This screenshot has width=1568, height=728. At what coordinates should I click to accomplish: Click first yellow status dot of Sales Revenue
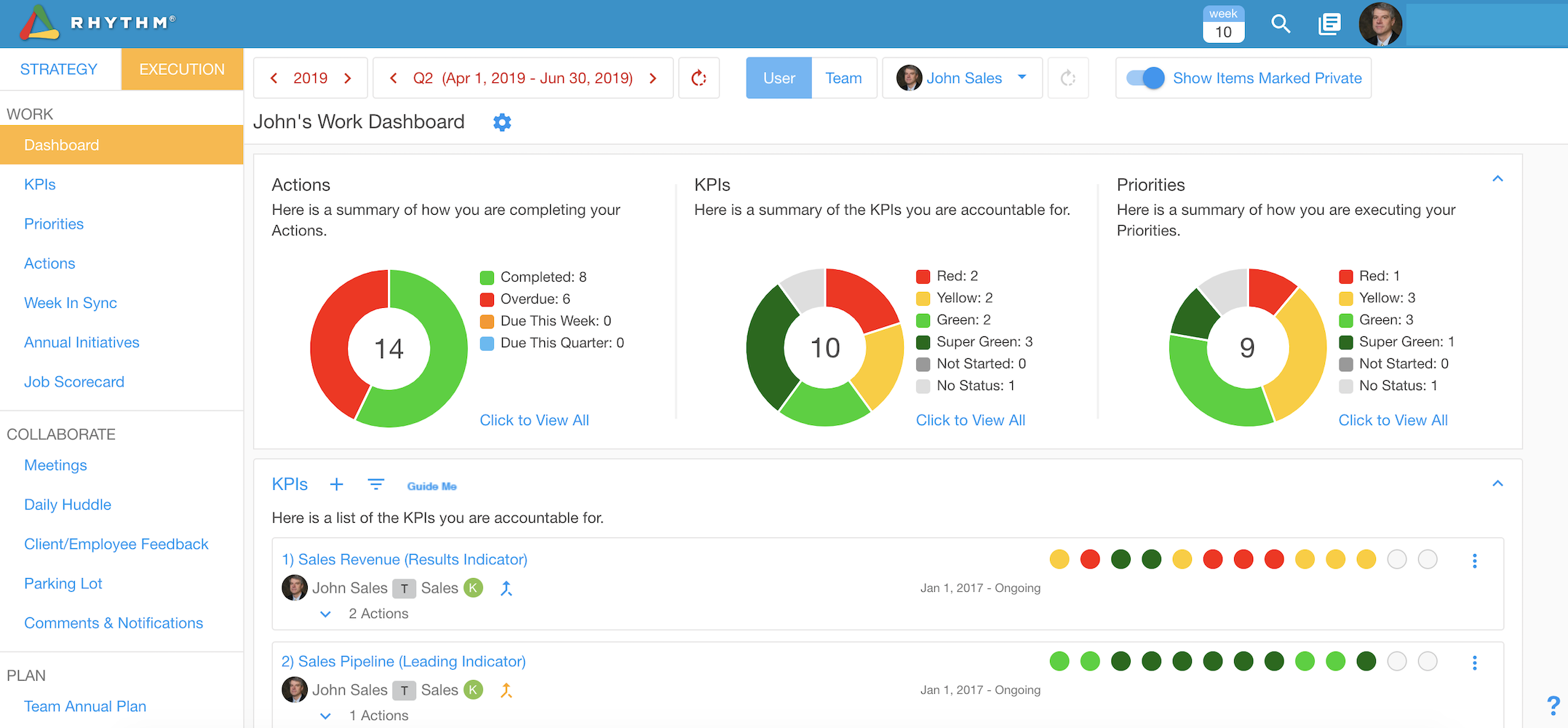pos(1059,559)
